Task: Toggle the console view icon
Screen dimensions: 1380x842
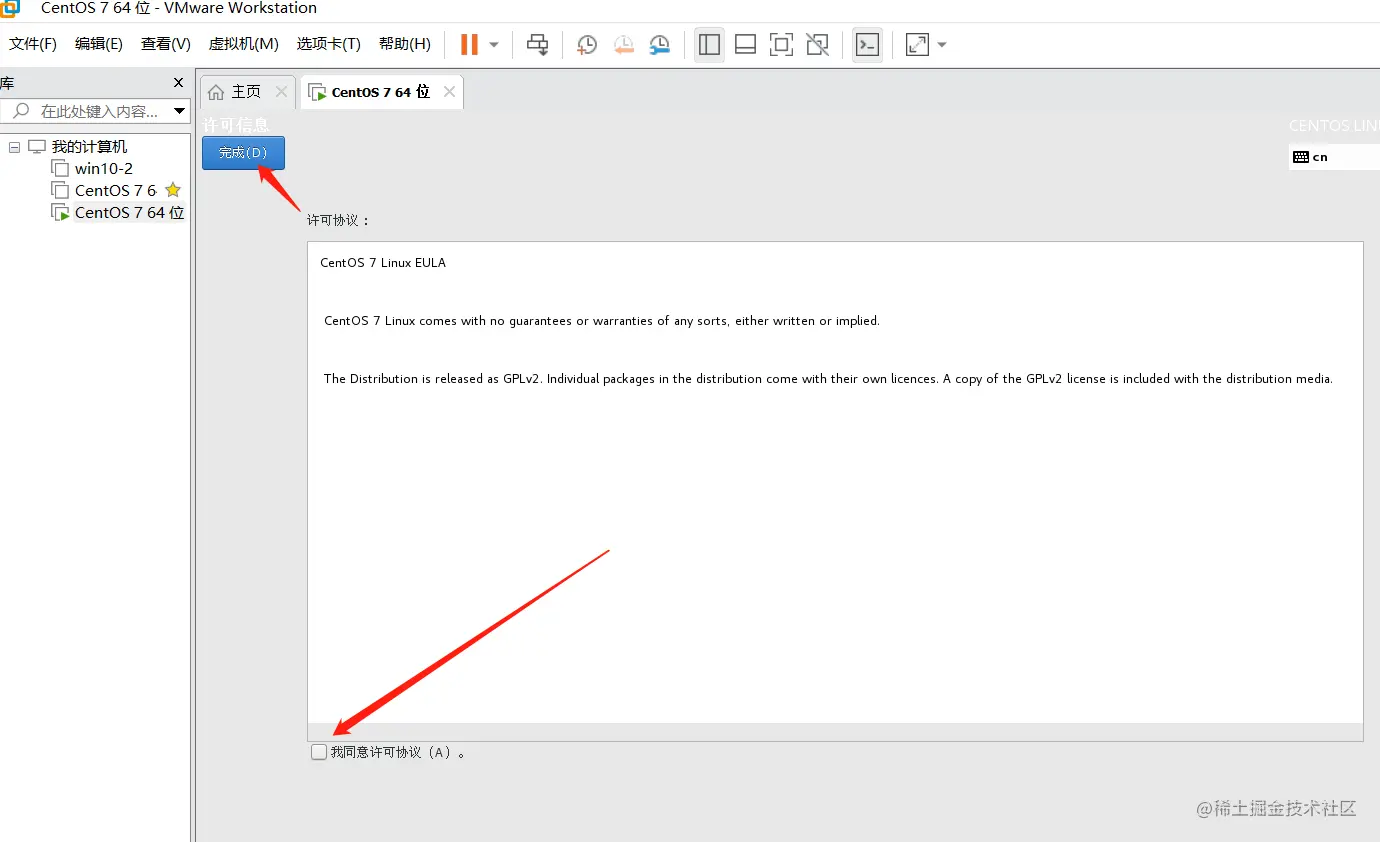Action: tap(867, 45)
